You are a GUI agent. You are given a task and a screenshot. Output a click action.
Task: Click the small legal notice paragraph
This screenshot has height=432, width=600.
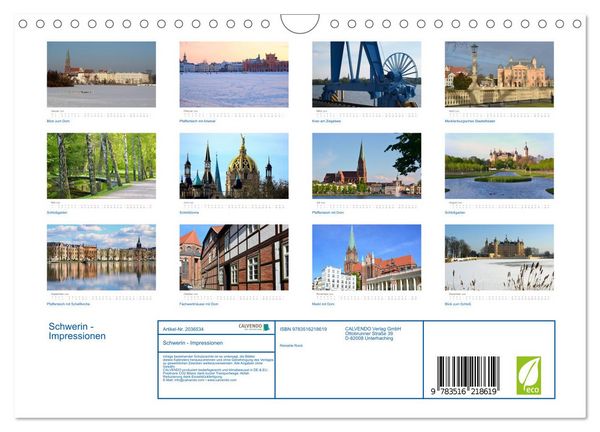coord(218,368)
